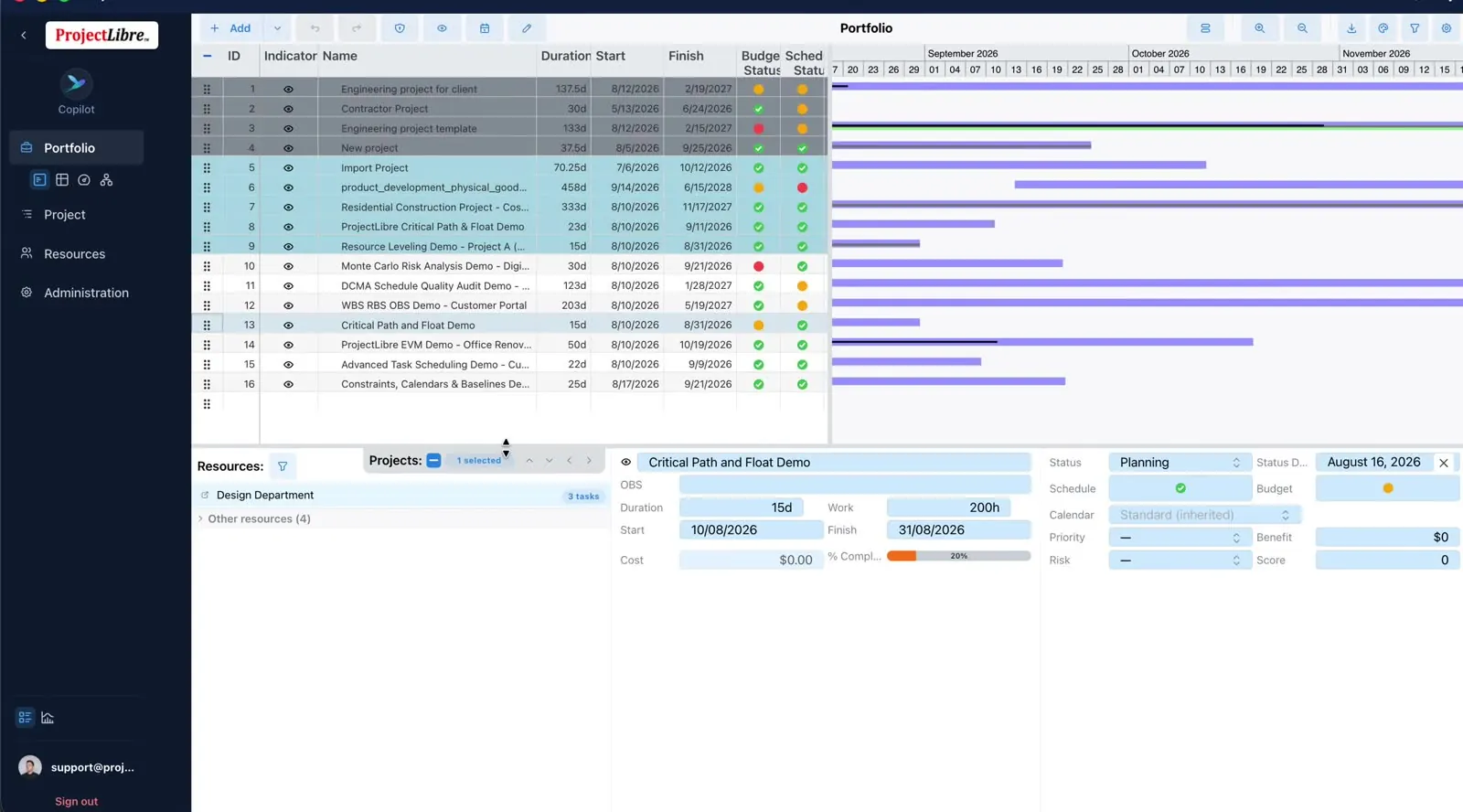Filter resources with the funnel icon
The height and width of the screenshot is (812, 1463).
pyautogui.click(x=283, y=466)
